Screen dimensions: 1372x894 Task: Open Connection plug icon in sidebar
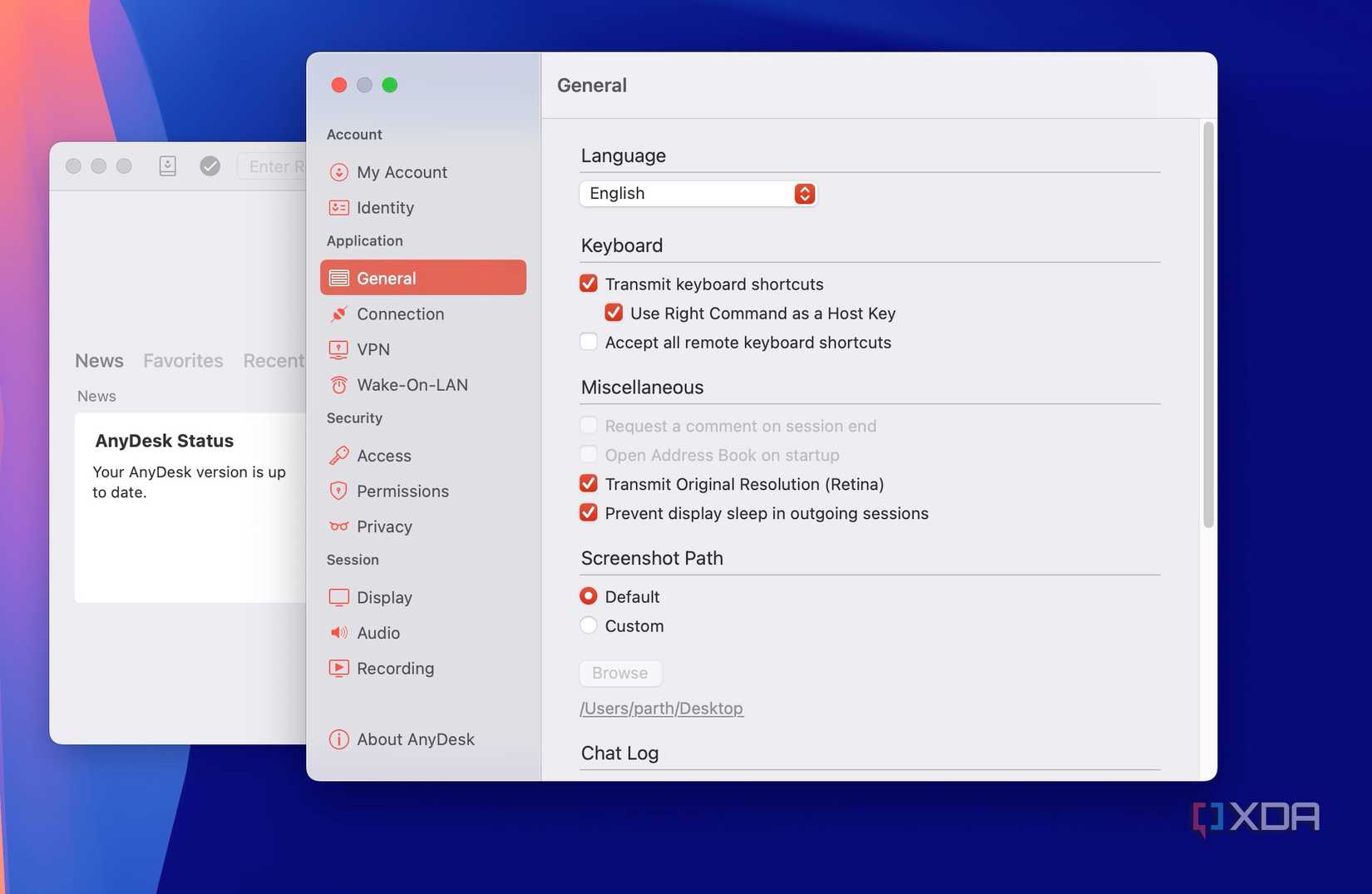338,314
